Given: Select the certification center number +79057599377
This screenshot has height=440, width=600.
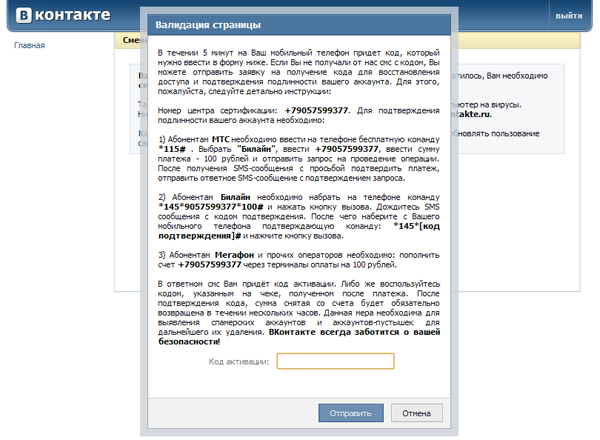Looking at the screenshot, I should tap(316, 111).
